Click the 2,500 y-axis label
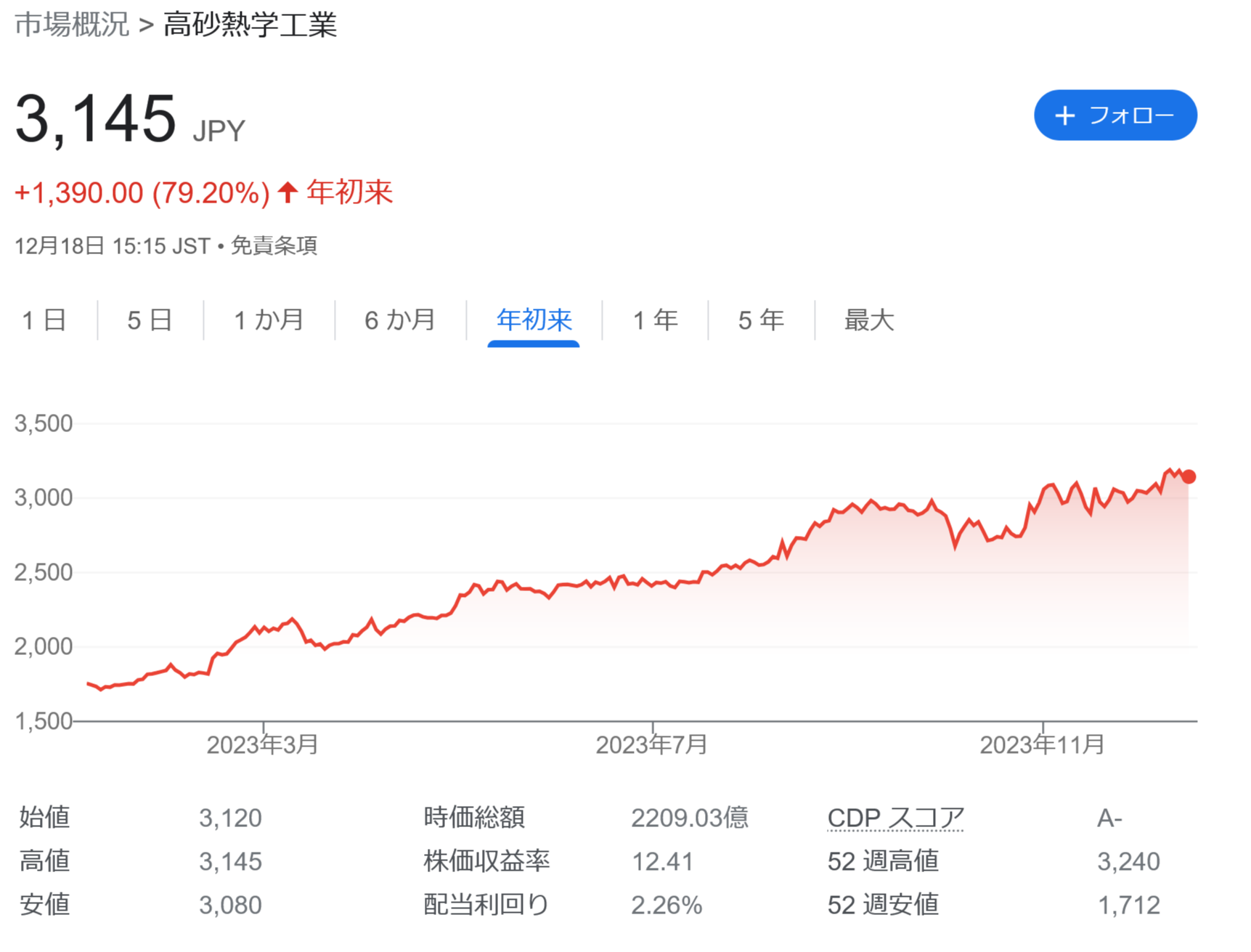This screenshot has height=952, width=1251. point(44,572)
